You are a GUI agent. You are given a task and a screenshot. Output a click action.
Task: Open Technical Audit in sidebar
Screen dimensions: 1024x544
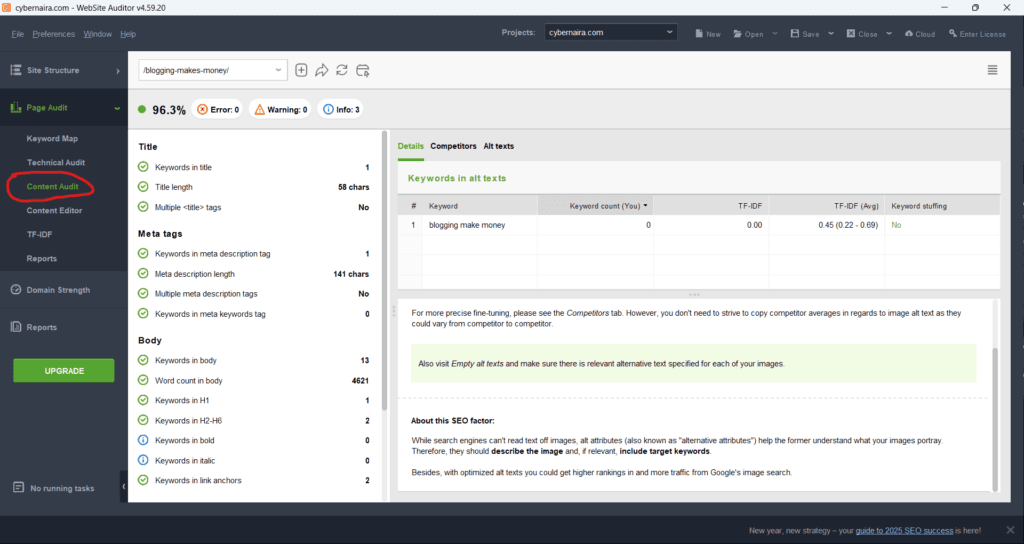(56, 162)
